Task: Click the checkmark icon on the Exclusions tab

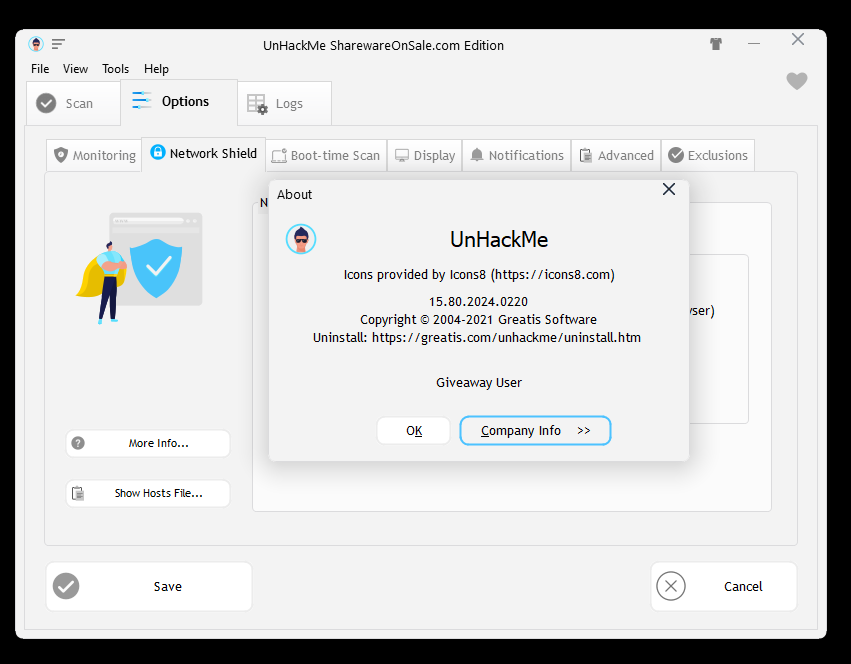Action: click(x=676, y=155)
